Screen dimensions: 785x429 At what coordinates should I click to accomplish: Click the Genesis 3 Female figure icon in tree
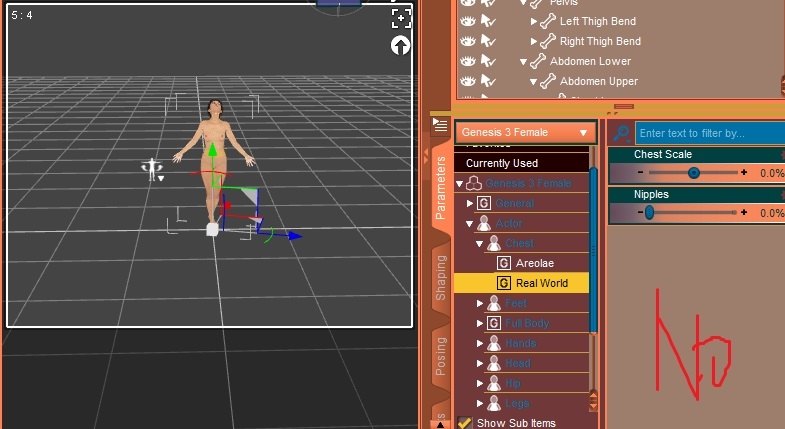pos(474,184)
